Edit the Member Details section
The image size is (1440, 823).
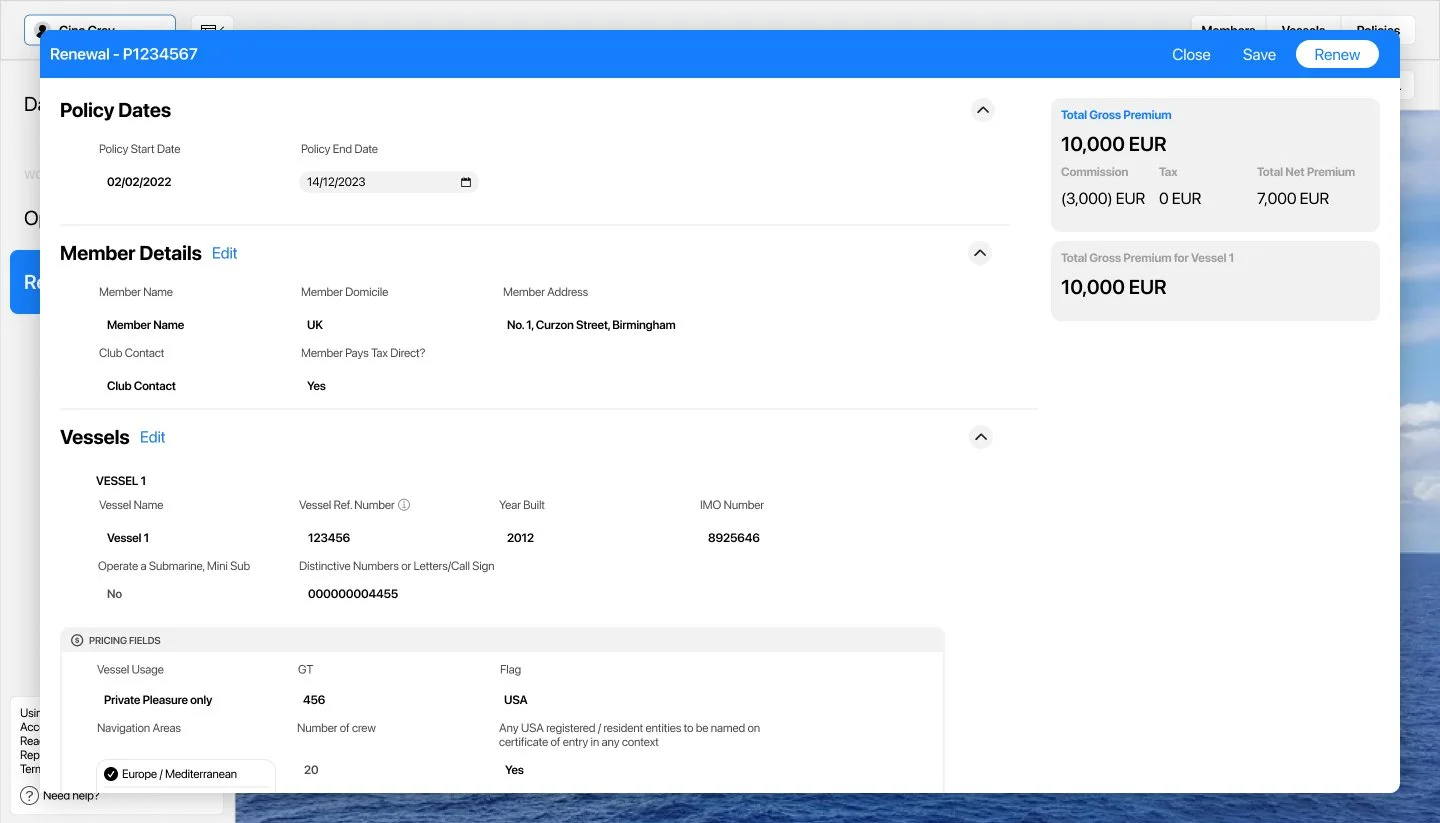pos(224,253)
